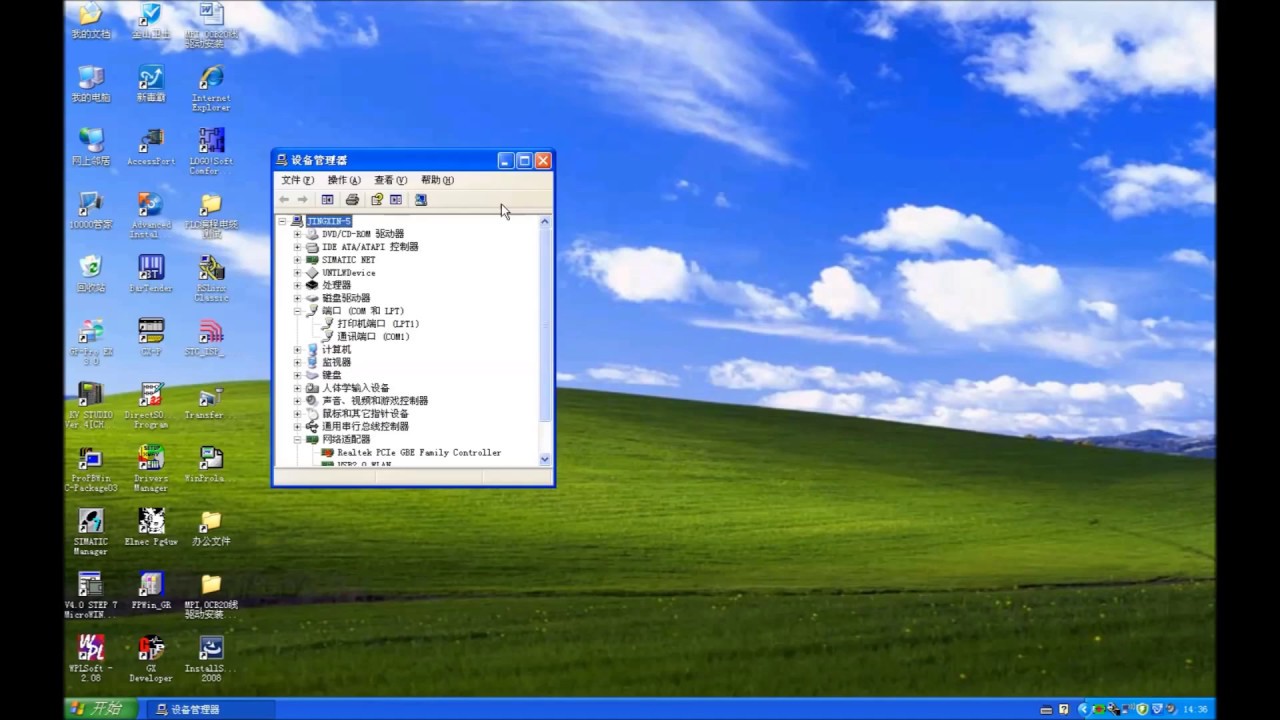
Task: Select the 鼠标和其它指针设备 row
Action: (x=357, y=413)
